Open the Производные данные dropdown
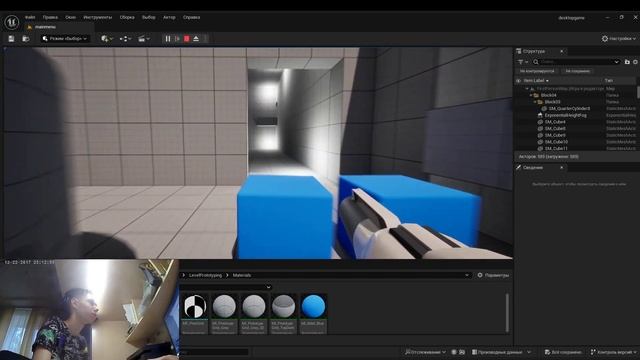The width and height of the screenshot is (640, 360). pos(502,352)
